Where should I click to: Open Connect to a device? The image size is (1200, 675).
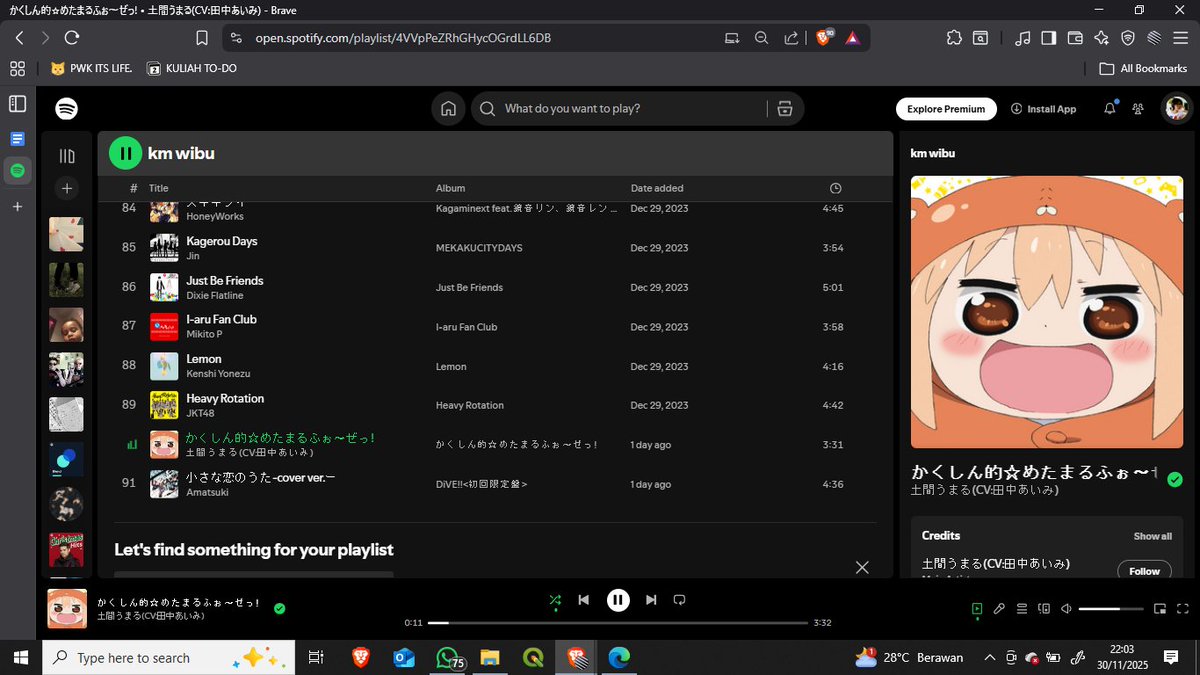(1044, 608)
